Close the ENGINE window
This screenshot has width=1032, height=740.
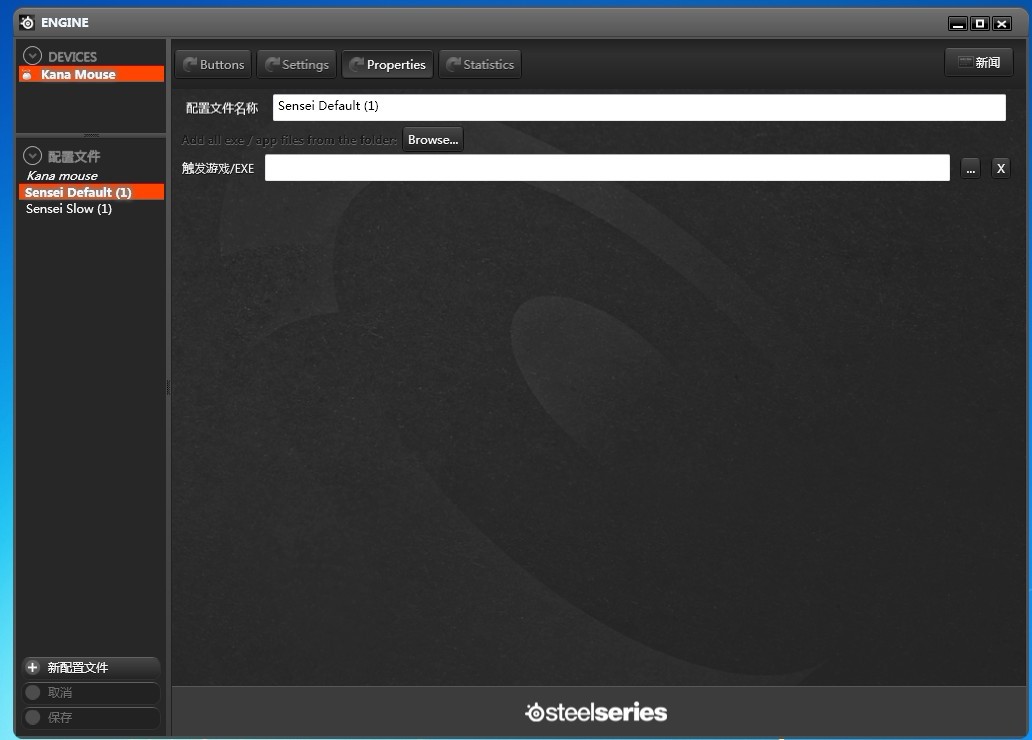click(x=1002, y=24)
